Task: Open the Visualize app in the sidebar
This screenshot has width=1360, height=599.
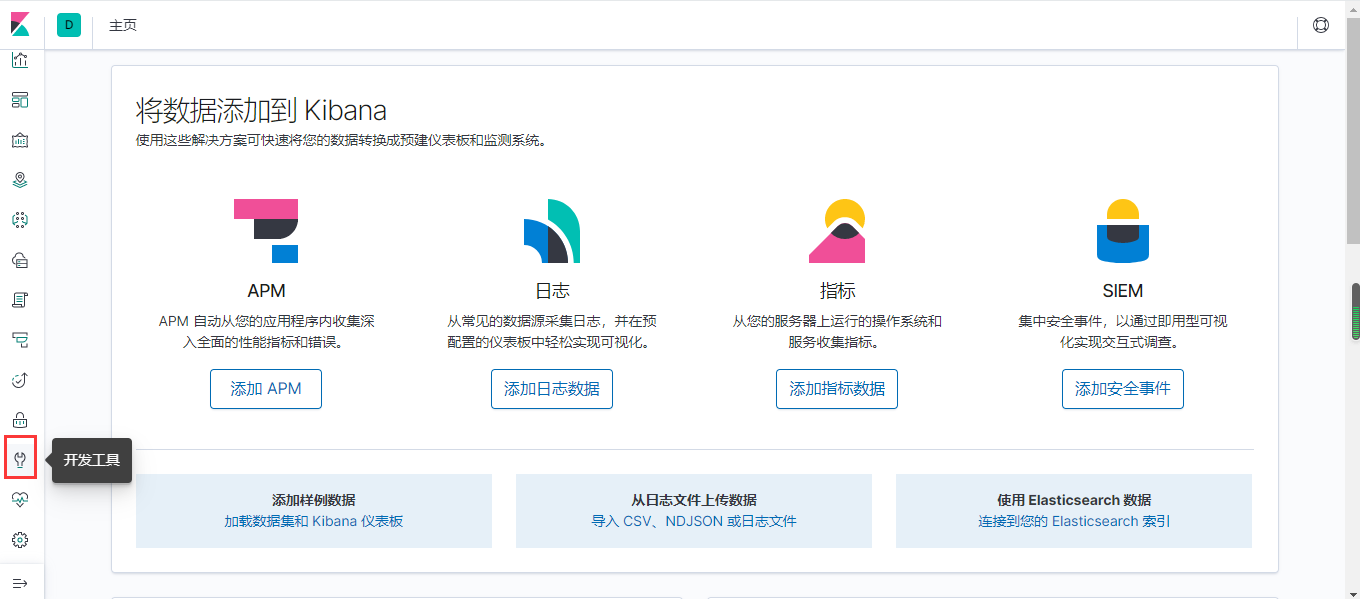Action: (20, 60)
